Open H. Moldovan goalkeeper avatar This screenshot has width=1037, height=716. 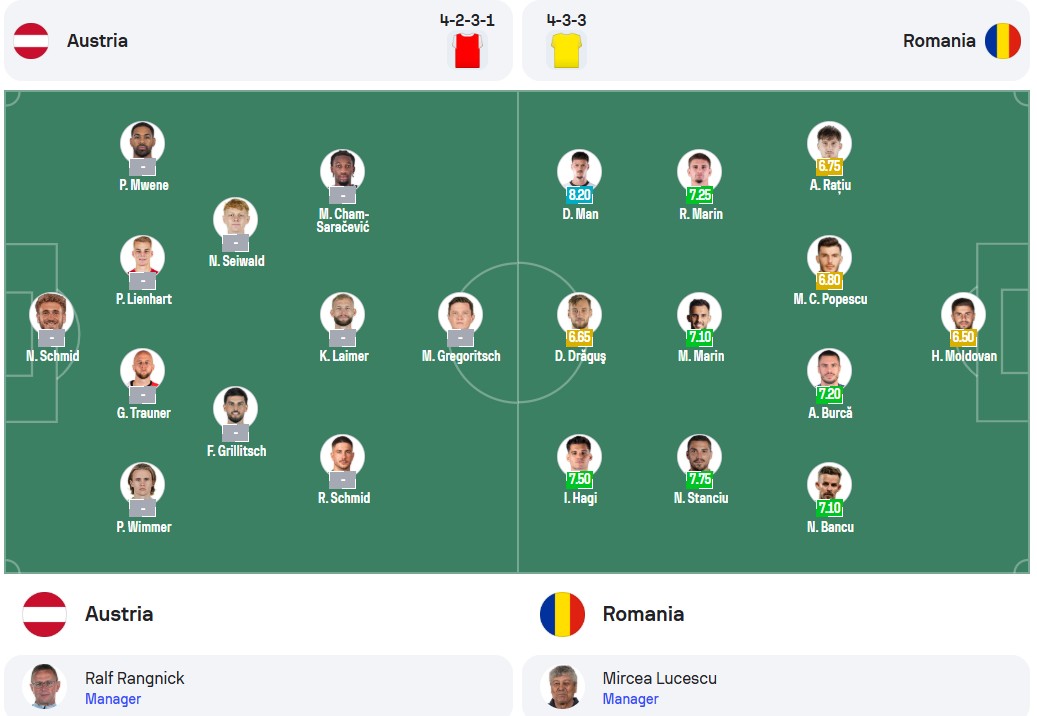click(963, 313)
